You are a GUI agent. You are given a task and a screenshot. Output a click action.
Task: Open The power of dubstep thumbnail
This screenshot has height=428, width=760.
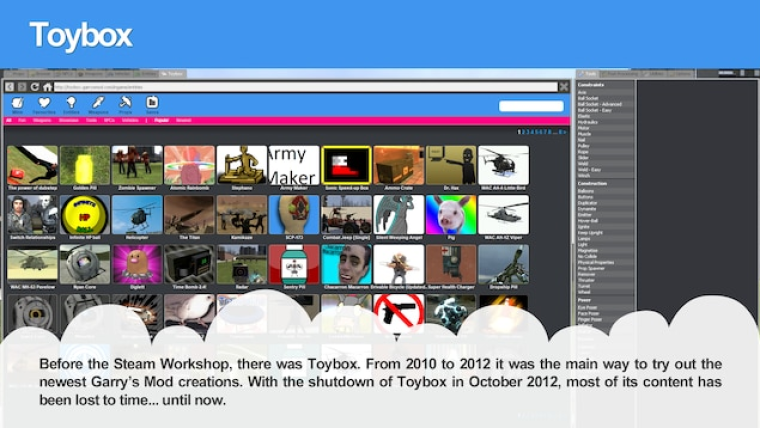tap(32, 165)
